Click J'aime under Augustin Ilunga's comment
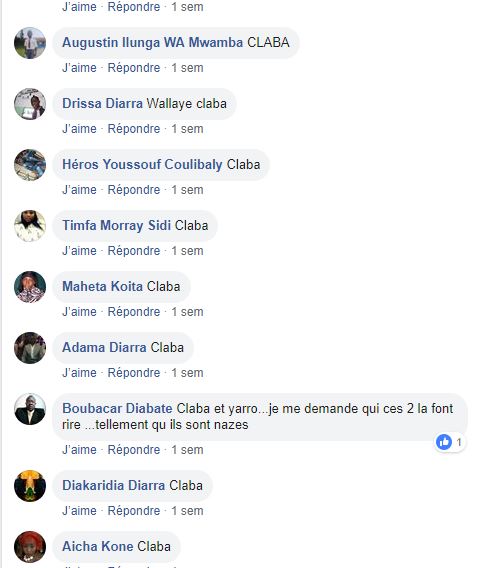The width and height of the screenshot is (479, 568). (x=79, y=68)
